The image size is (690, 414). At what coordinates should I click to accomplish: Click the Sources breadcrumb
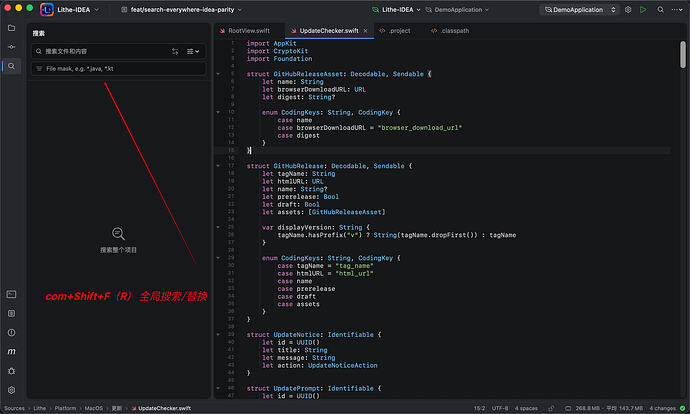pyautogui.click(x=14, y=408)
